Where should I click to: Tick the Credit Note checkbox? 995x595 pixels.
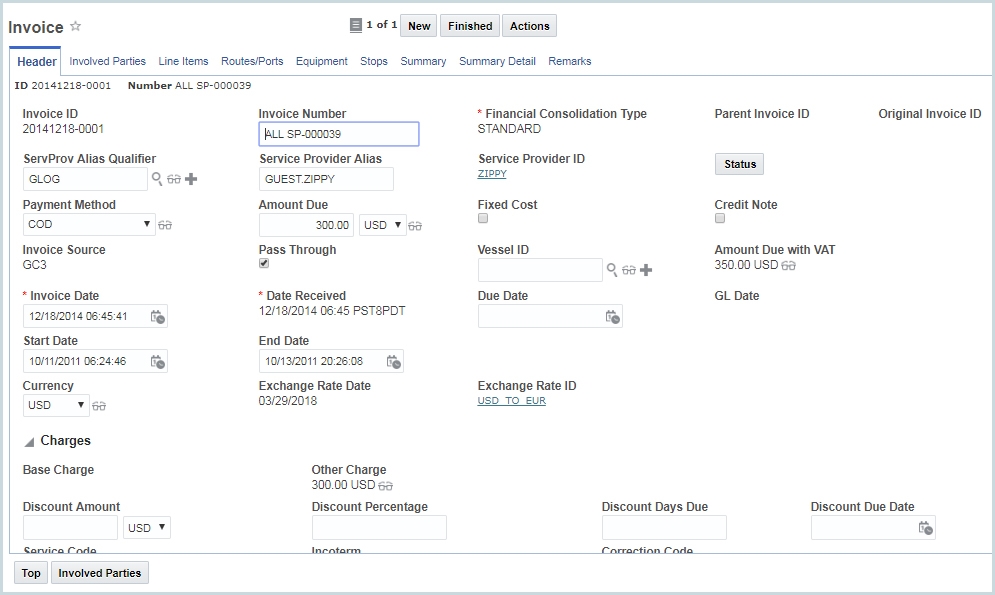click(x=720, y=218)
